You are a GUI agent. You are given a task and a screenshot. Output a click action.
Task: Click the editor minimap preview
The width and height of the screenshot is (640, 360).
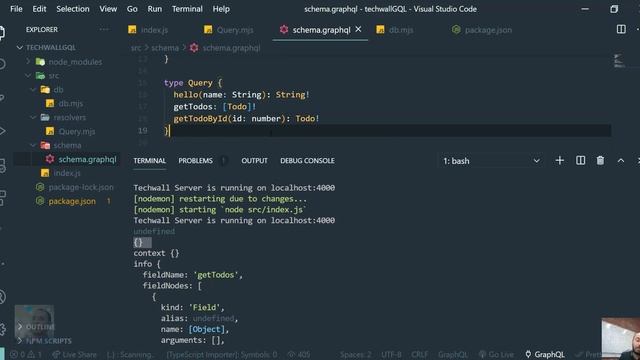(x=619, y=61)
